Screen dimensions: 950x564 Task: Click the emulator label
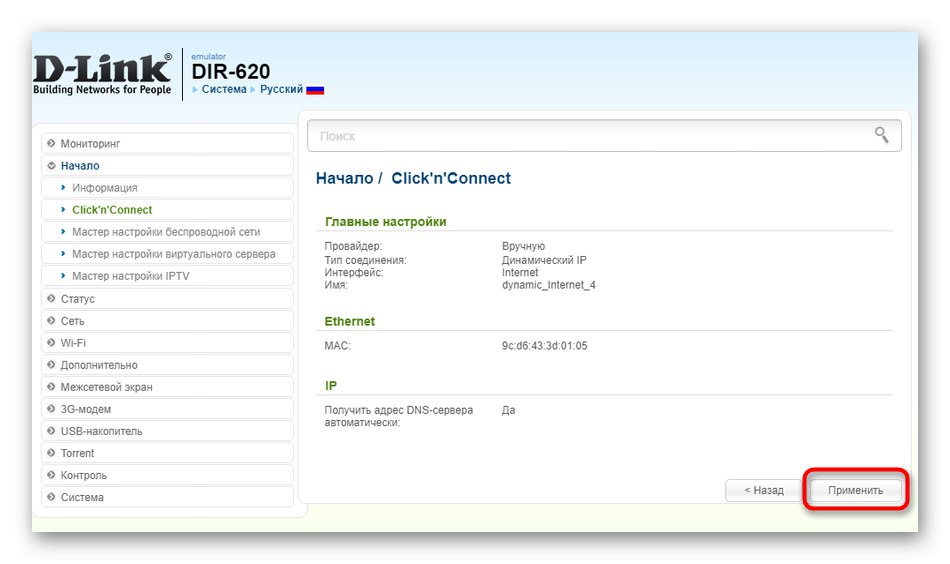click(208, 56)
